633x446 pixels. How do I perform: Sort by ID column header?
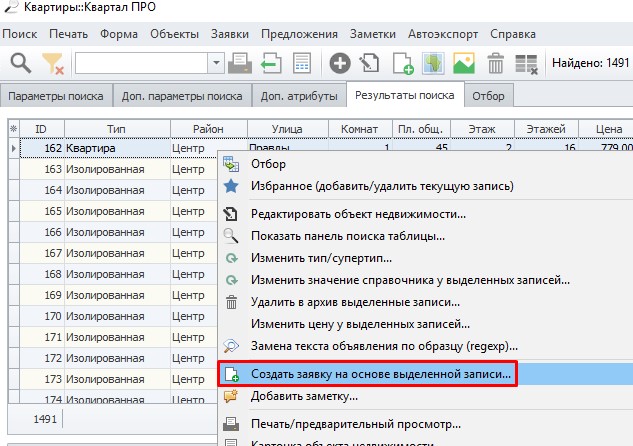pos(41,129)
